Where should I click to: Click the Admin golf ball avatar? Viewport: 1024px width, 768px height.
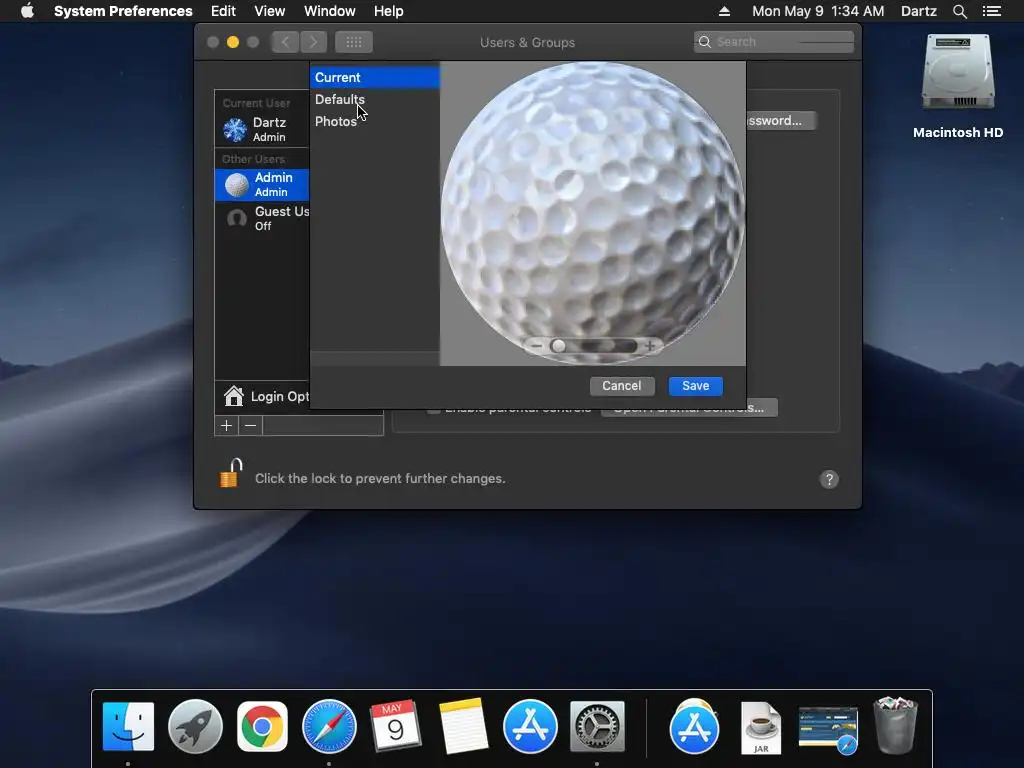(236, 185)
